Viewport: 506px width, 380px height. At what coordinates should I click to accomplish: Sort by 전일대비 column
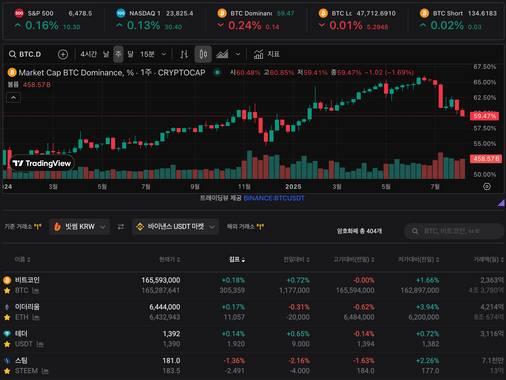pos(296,259)
